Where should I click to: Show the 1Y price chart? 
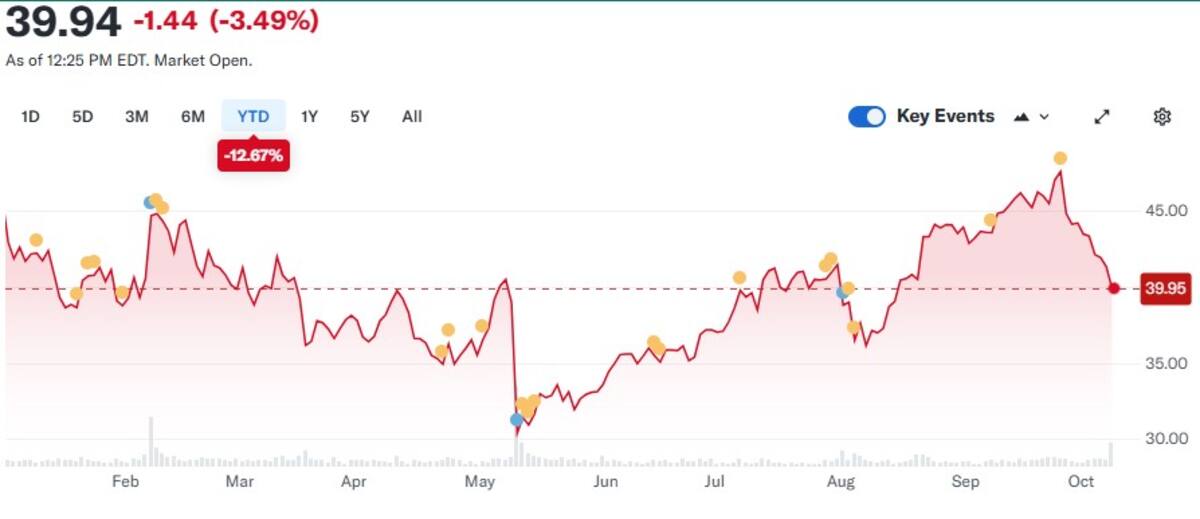(310, 117)
